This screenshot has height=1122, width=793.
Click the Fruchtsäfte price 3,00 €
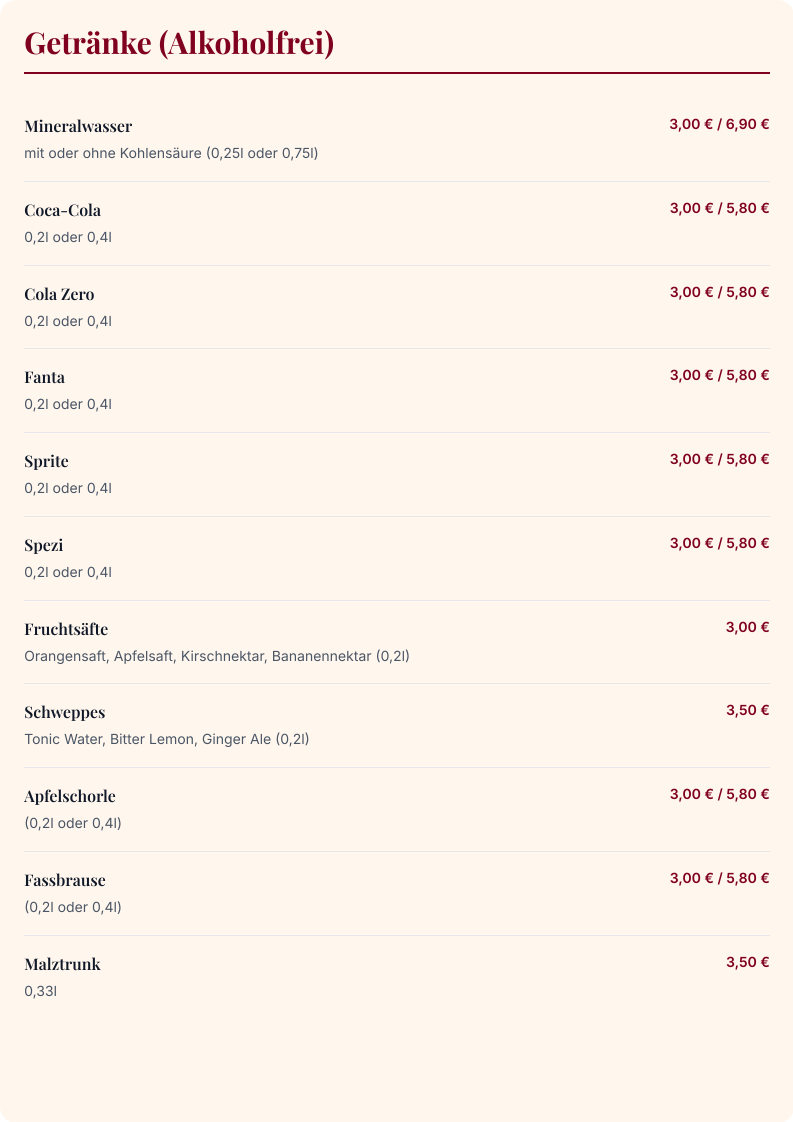click(x=747, y=628)
